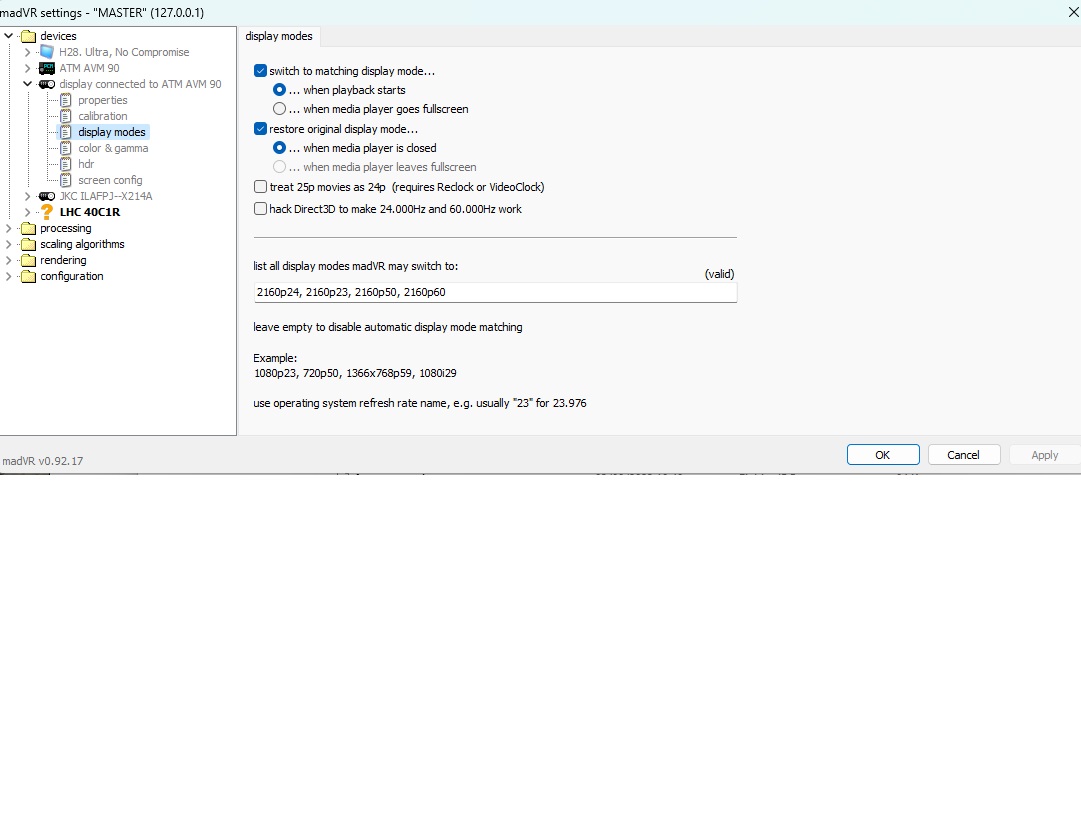Uncheck restore original display mode
Image resolution: width=1081 pixels, height=819 pixels.
click(x=261, y=128)
